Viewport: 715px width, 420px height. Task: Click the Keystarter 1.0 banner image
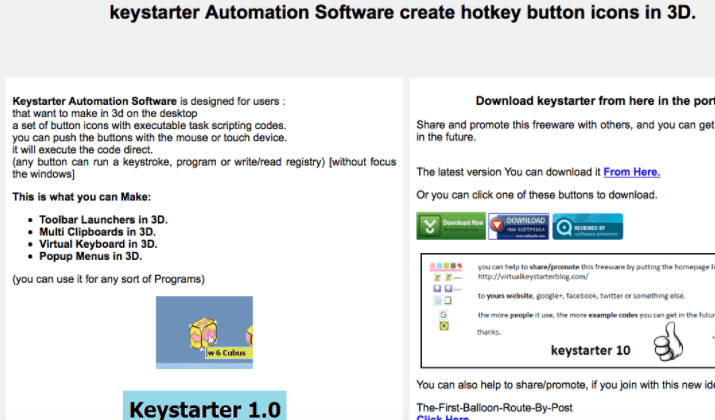tap(205, 405)
